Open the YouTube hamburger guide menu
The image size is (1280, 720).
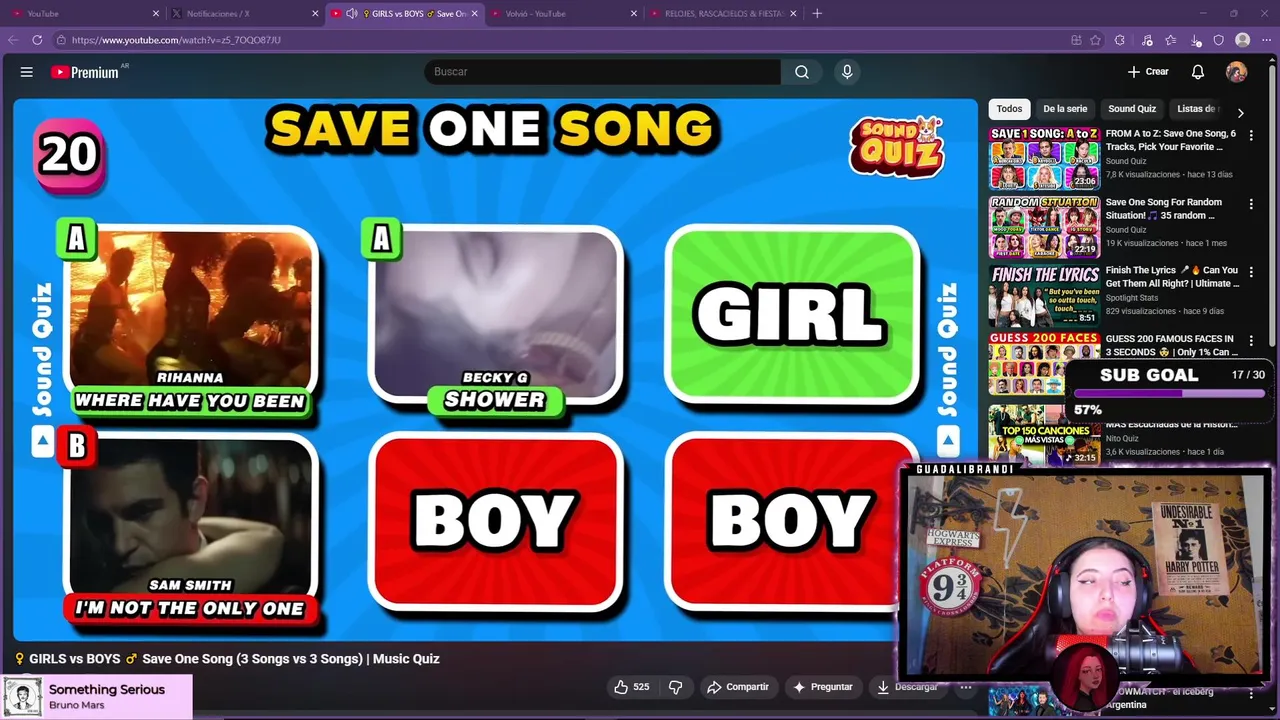click(27, 72)
